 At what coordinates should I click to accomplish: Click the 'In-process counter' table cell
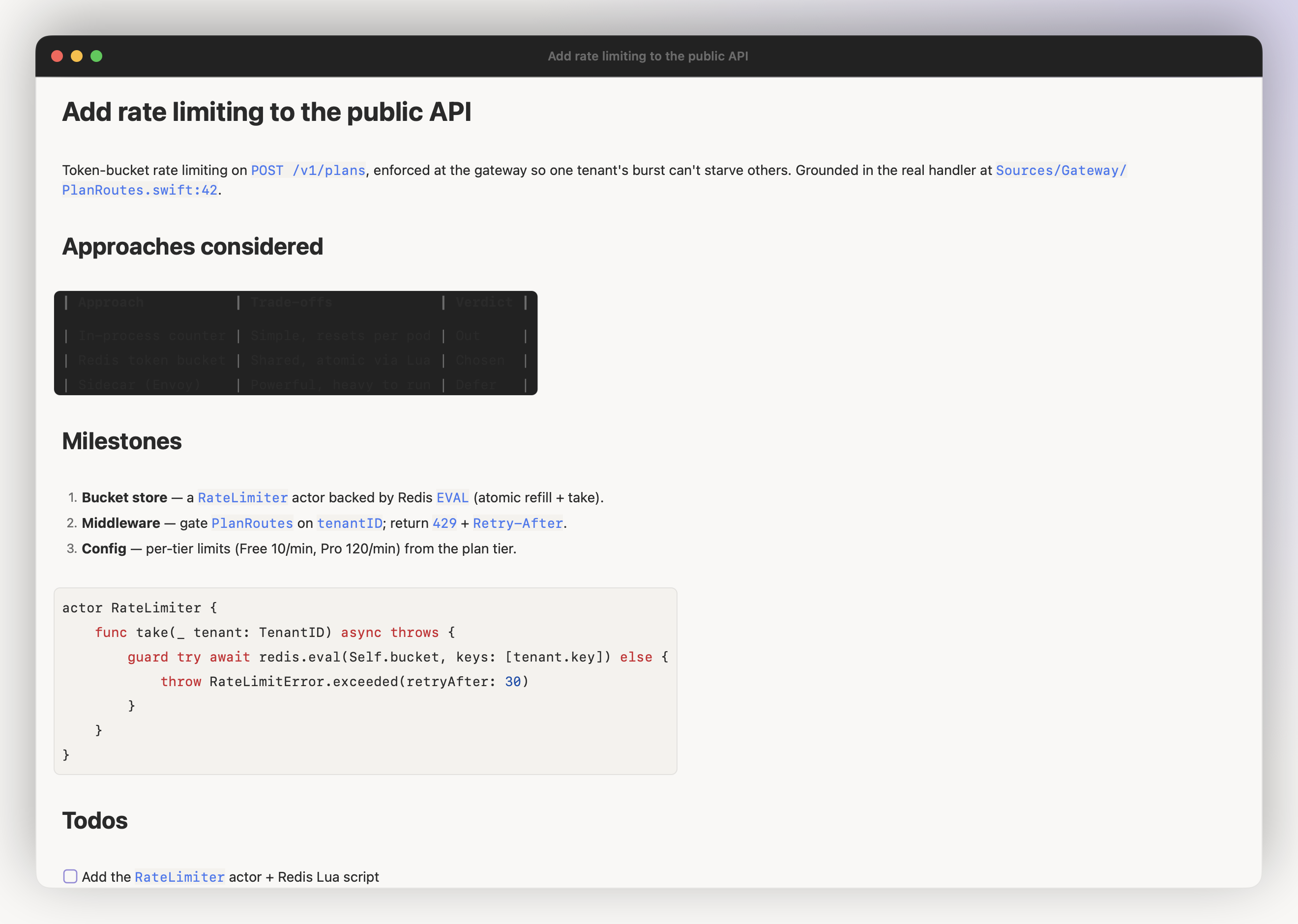152,336
